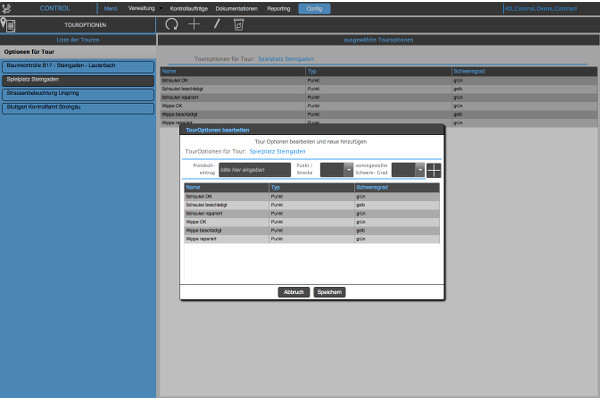Click the tour location icon at top left
Viewport: 600px width, 400px height.
click(x=9, y=23)
